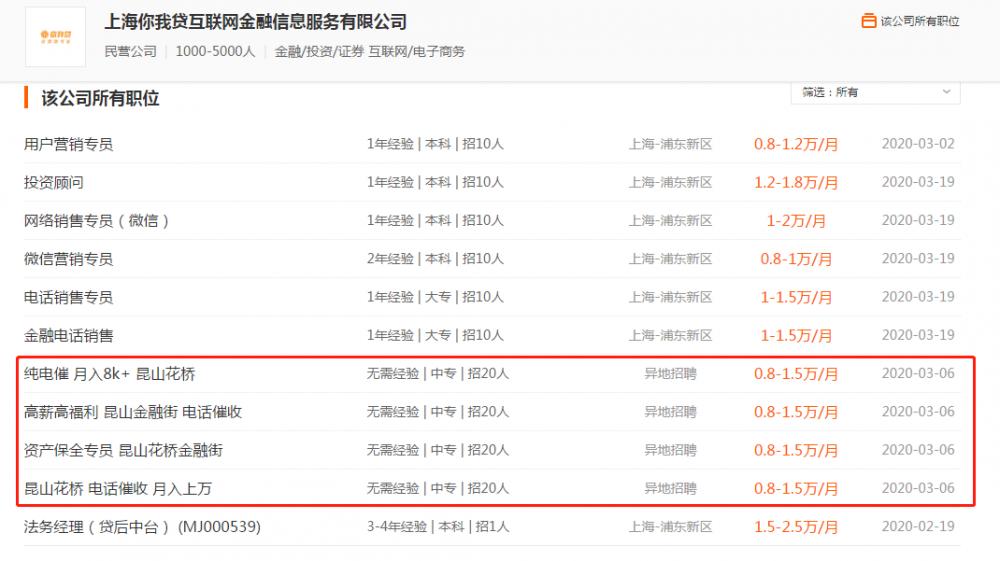This screenshot has height=561, width=1000.
Task: Click the 该公司所有职位 section heading
Action: 100,98
